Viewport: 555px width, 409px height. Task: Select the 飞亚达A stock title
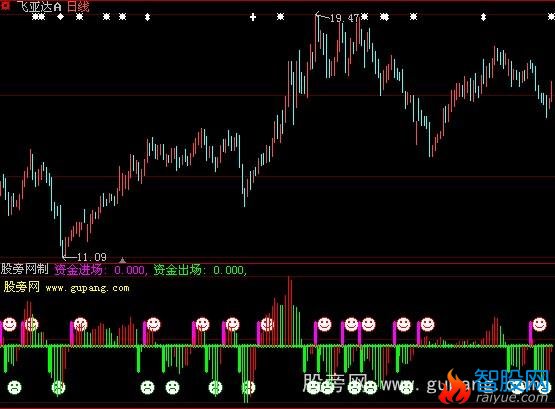point(39,7)
